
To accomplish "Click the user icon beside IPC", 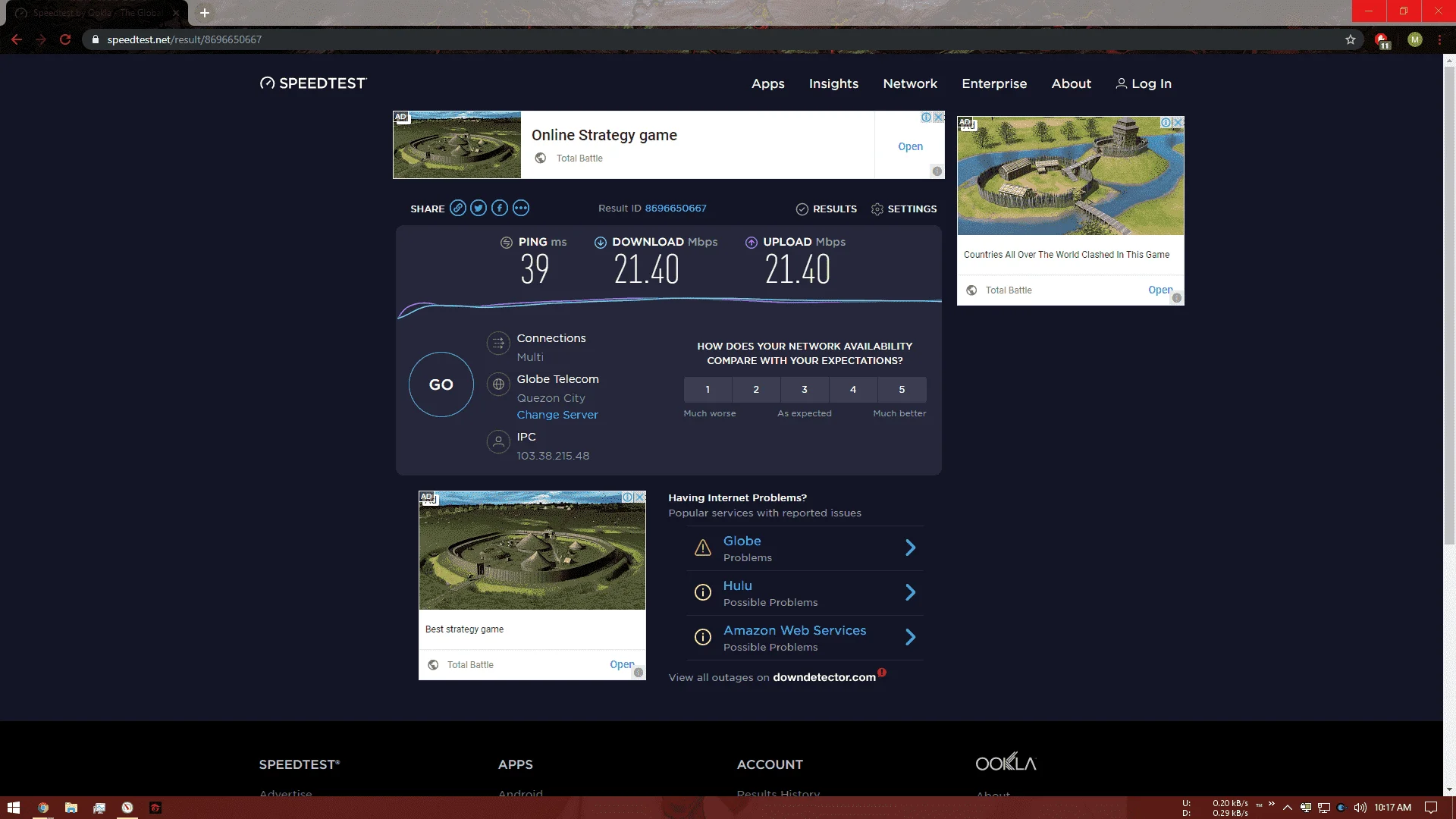I will coord(498,441).
